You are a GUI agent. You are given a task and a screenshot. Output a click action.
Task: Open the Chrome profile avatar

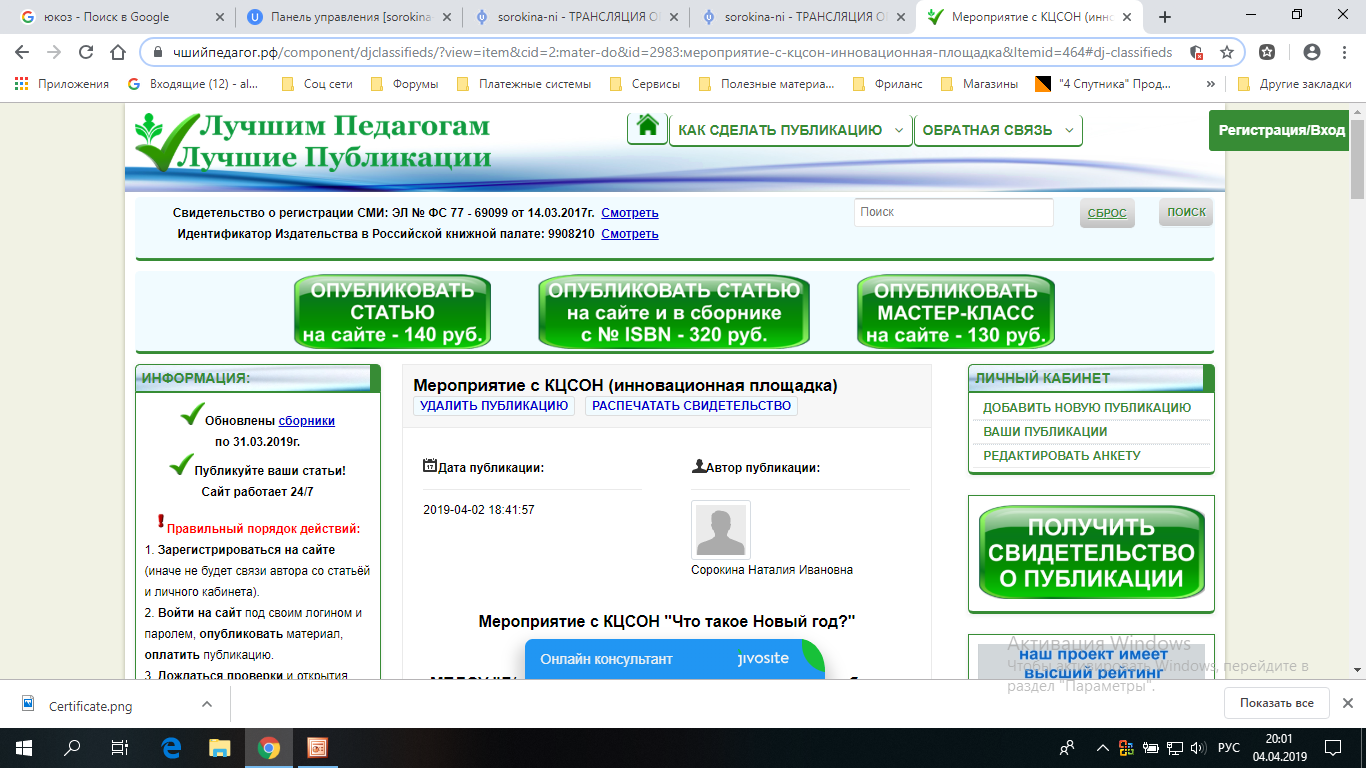[1312, 52]
